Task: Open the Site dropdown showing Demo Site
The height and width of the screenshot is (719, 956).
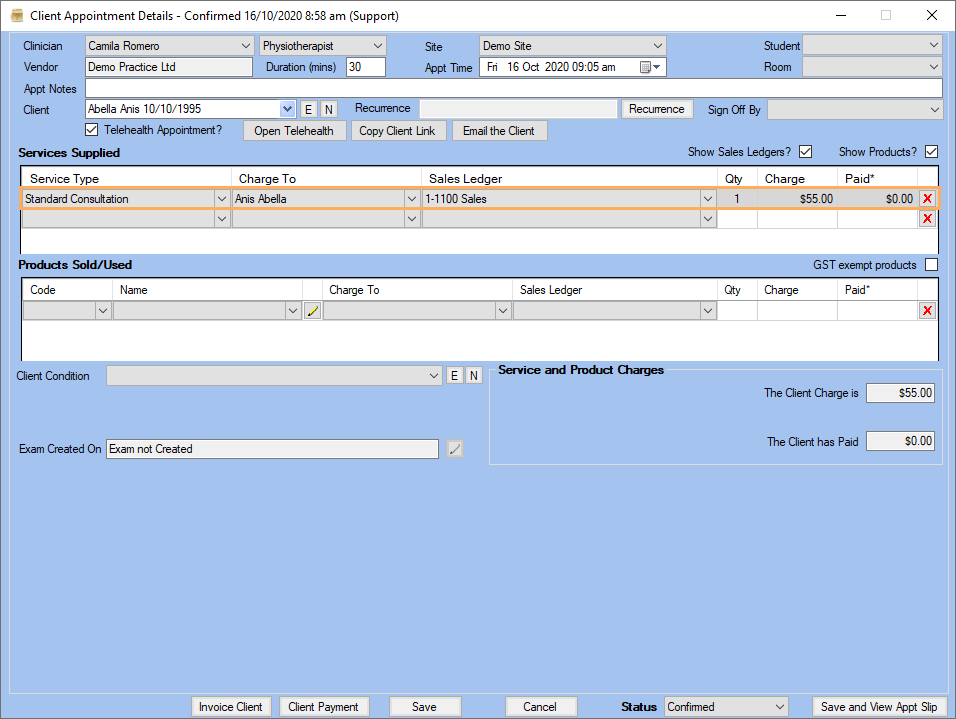Action: click(x=657, y=46)
